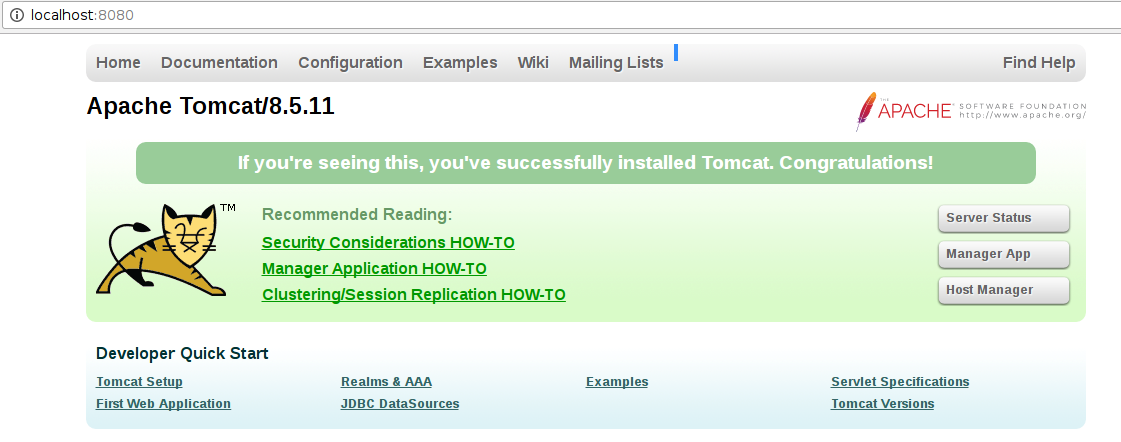Click the Recommended Reading heading
Viewport: 1121px width, 442px height.
click(x=357, y=215)
